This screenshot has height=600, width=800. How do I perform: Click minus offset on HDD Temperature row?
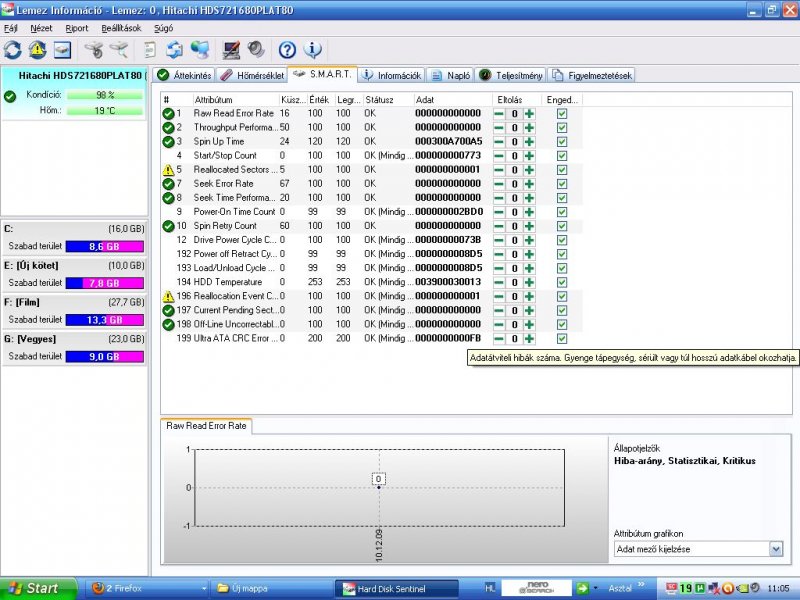coord(499,282)
